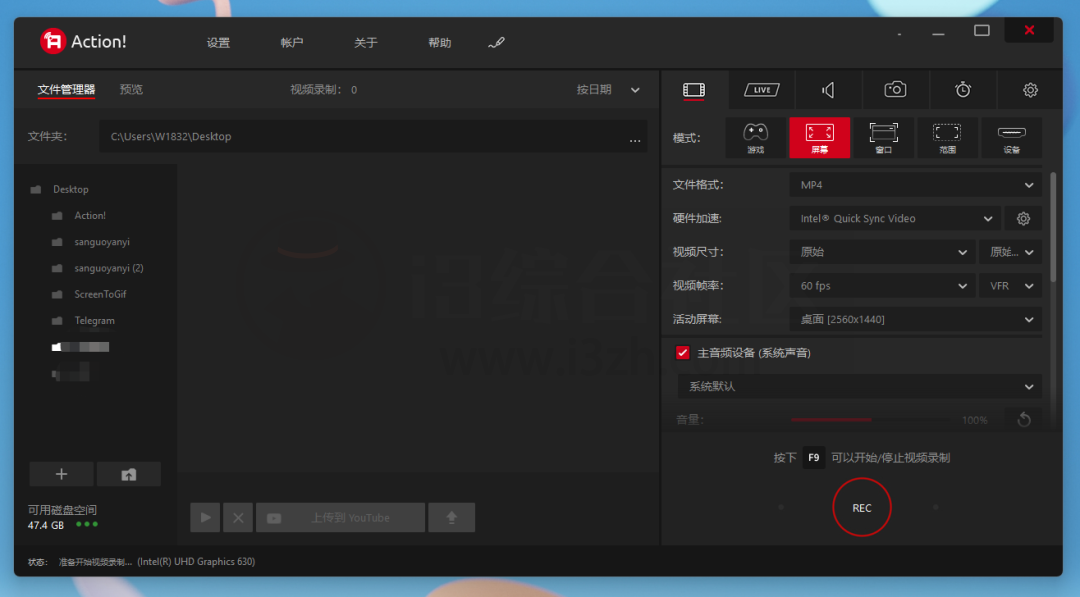This screenshot has width=1080, height=597.
Task: Select the device recording mode (设备)
Action: 1011,138
